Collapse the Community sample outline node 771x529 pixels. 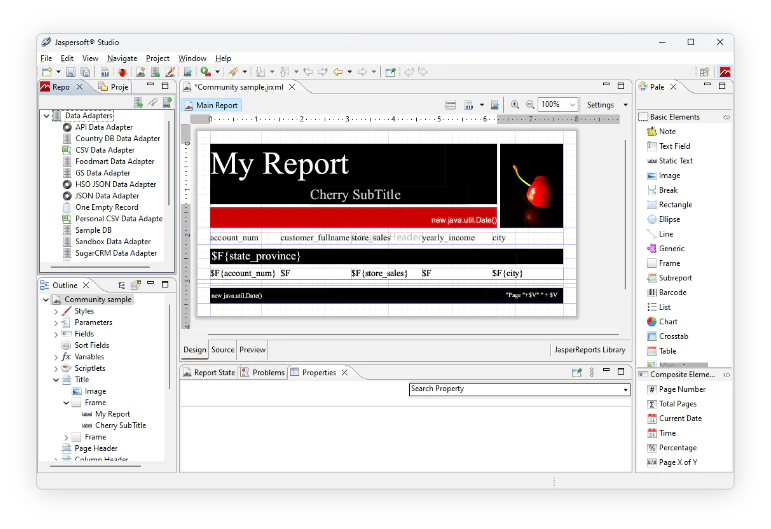(46, 299)
